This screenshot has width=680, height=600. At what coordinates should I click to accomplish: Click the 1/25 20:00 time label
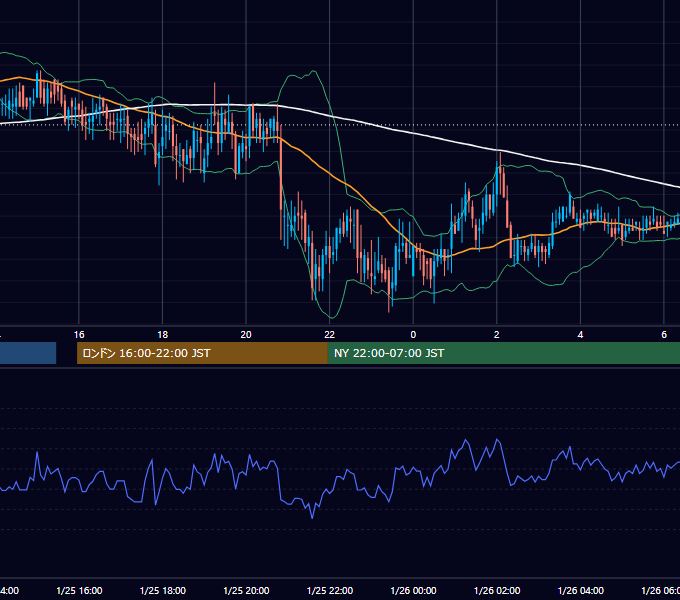246,590
